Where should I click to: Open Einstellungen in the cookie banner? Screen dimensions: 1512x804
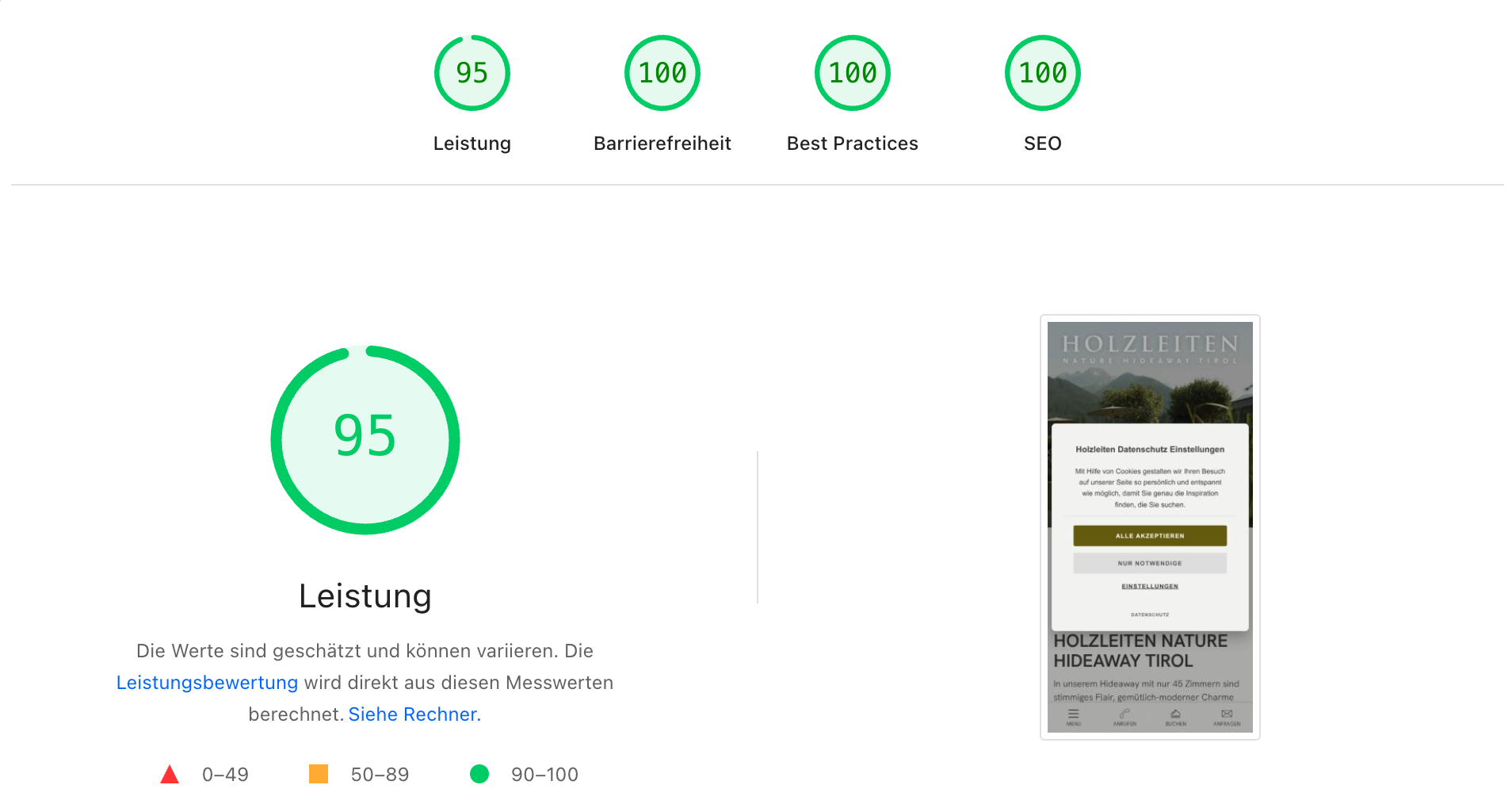tap(1150, 586)
